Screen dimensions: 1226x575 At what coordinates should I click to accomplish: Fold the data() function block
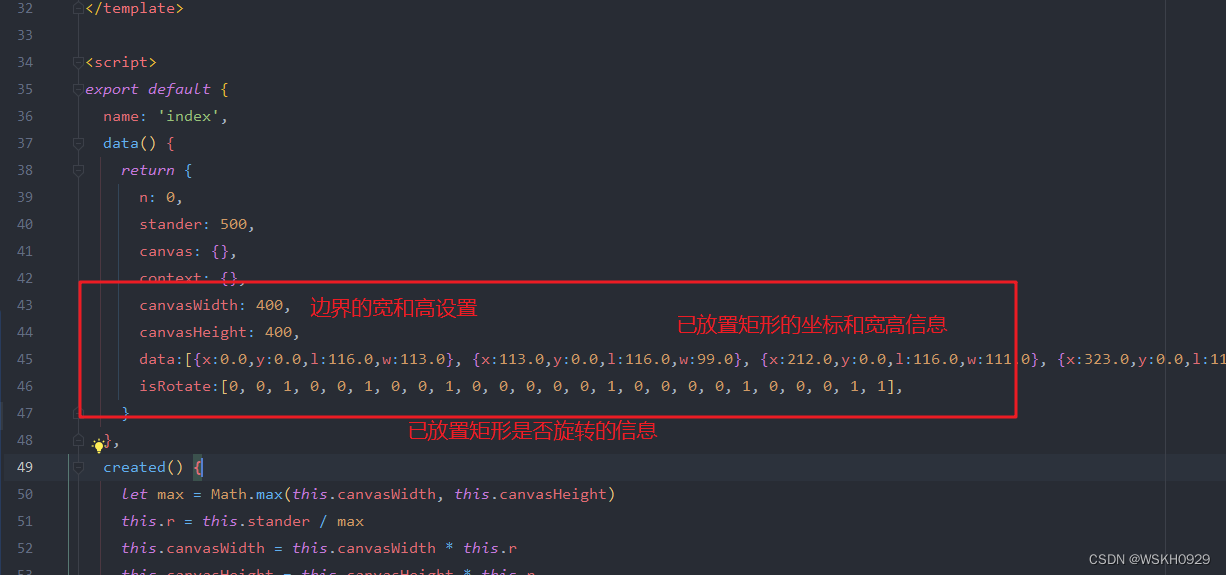tap(79, 143)
